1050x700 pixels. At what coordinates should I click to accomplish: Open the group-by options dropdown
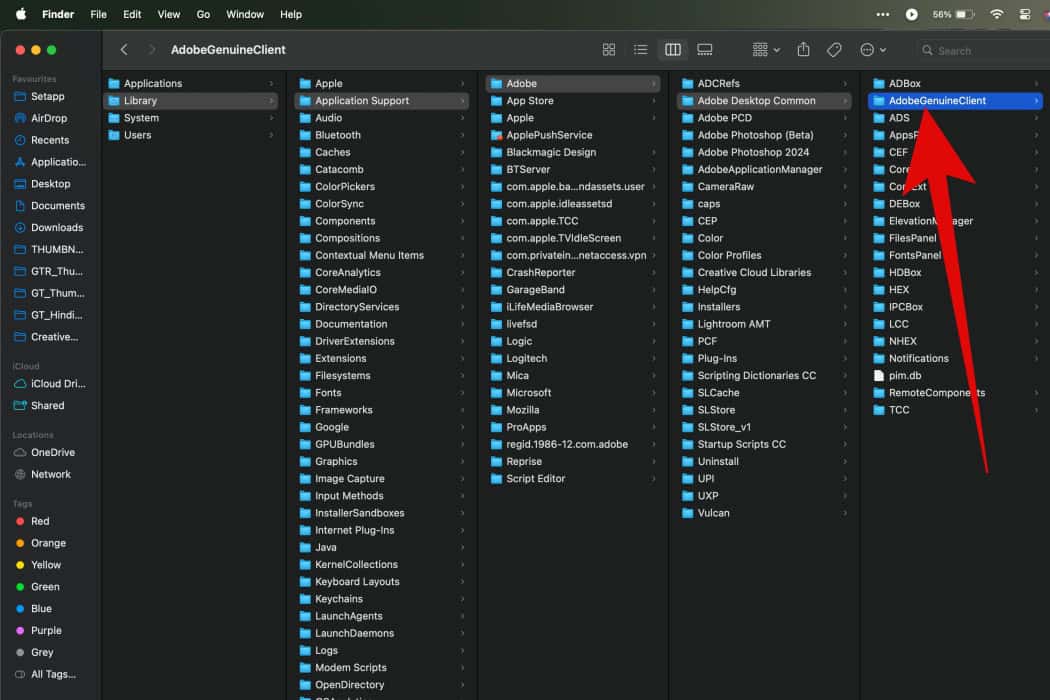(x=765, y=50)
